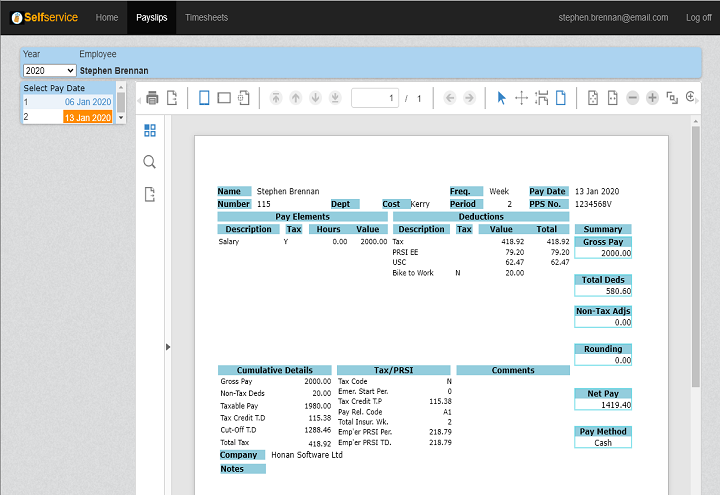Click the zoom in plus icon

click(x=652, y=98)
